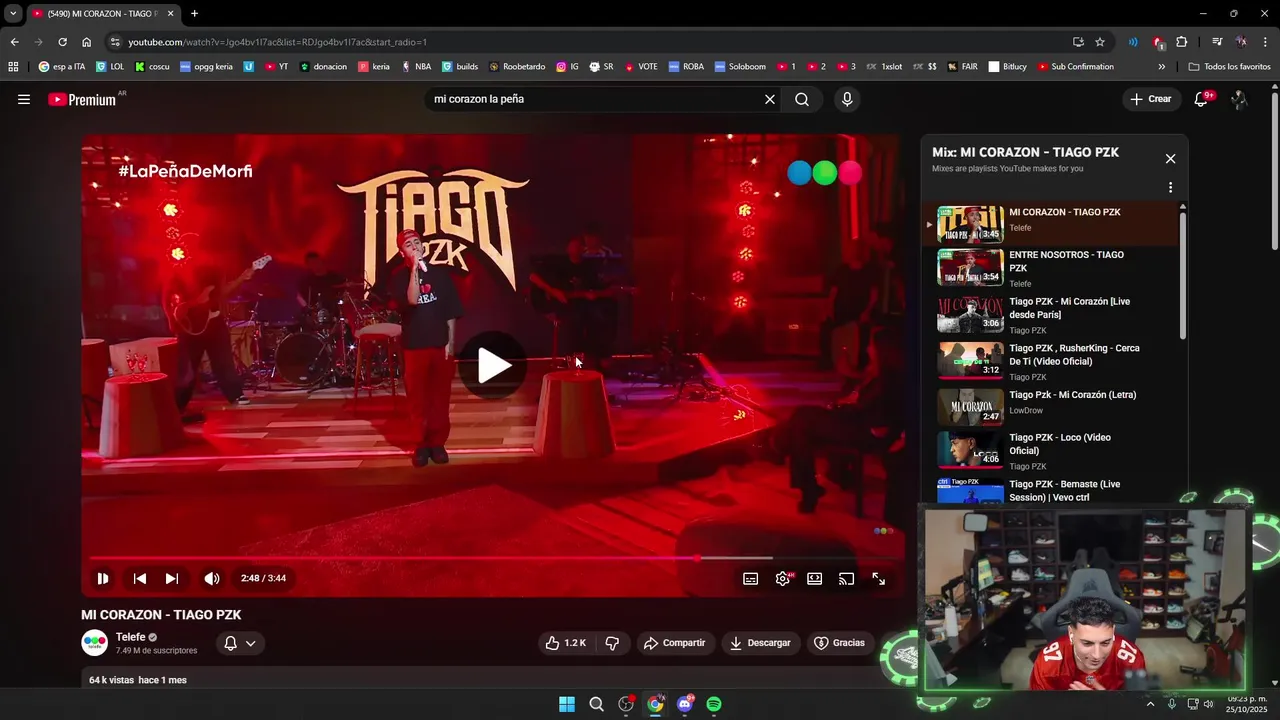Click the Gracias button

(840, 643)
